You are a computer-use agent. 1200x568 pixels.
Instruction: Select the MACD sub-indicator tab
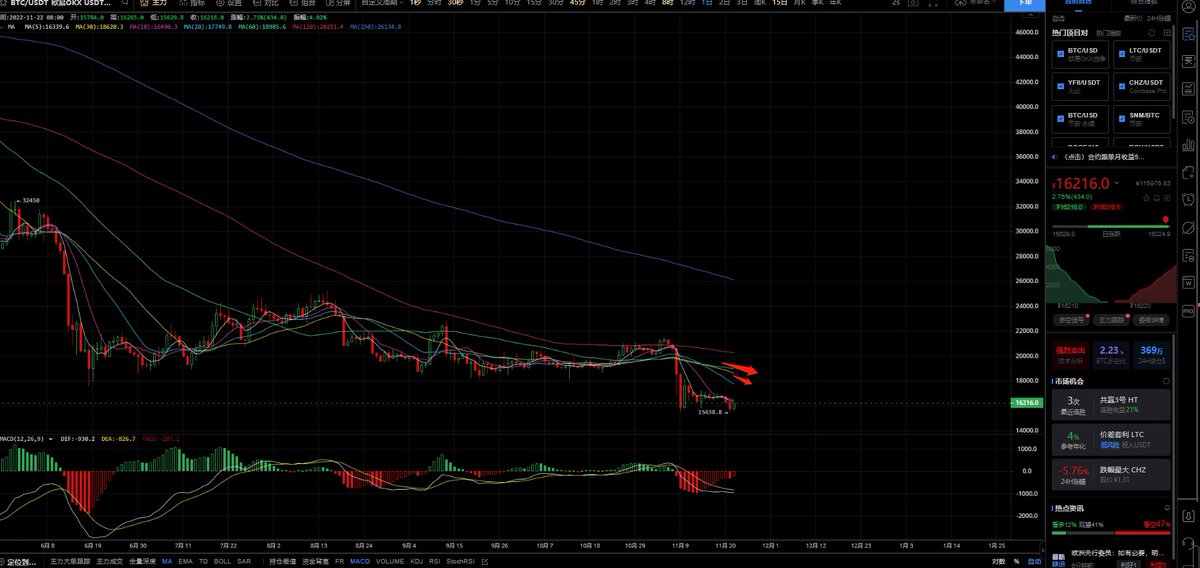point(359,562)
